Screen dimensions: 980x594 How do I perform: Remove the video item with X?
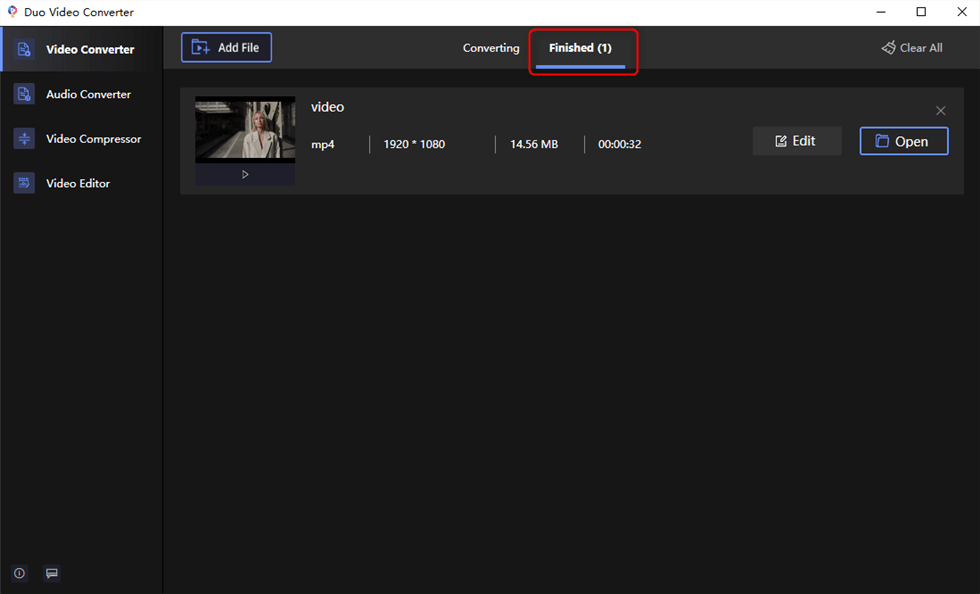[941, 111]
